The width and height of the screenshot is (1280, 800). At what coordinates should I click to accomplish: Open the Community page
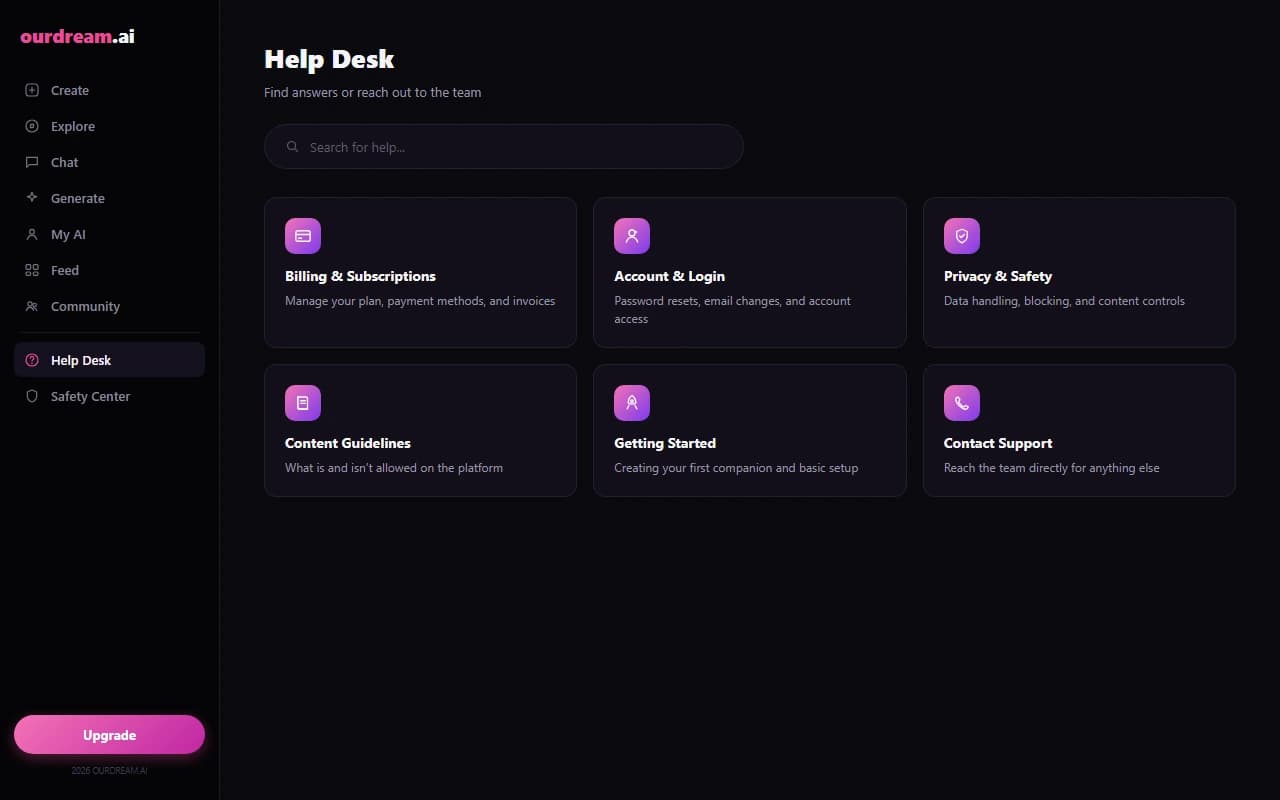click(x=109, y=306)
